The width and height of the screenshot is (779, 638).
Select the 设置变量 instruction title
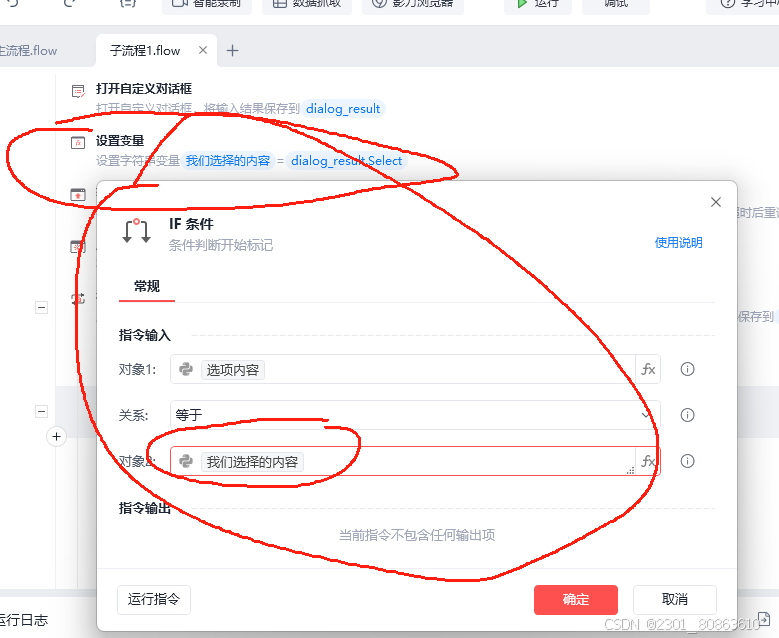120,141
